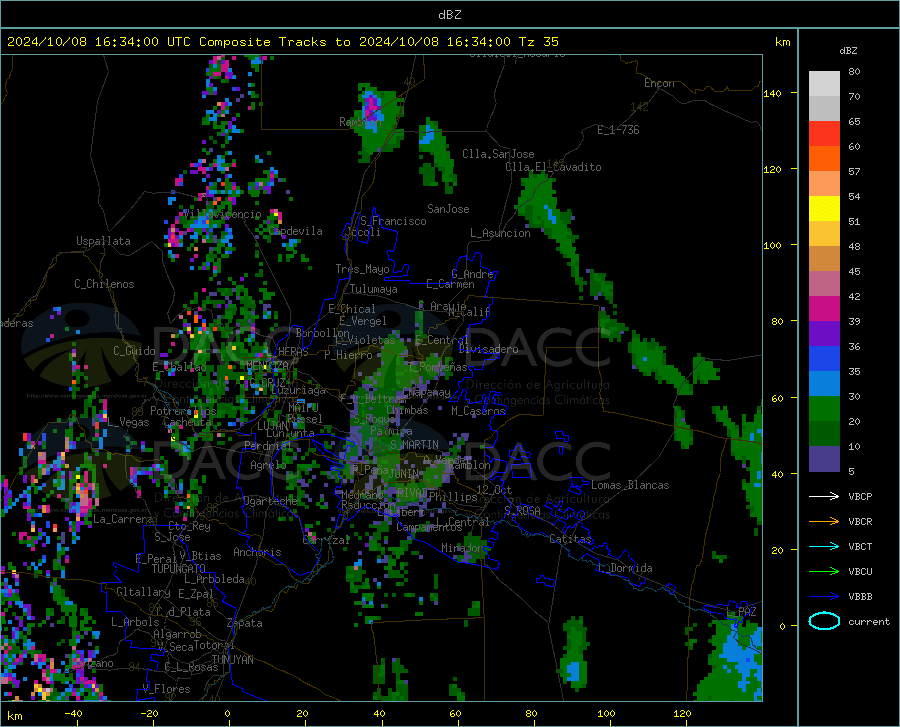Select the yellow 51 dBZ color swatch
Screen dimensions: 900x727
[824, 209]
